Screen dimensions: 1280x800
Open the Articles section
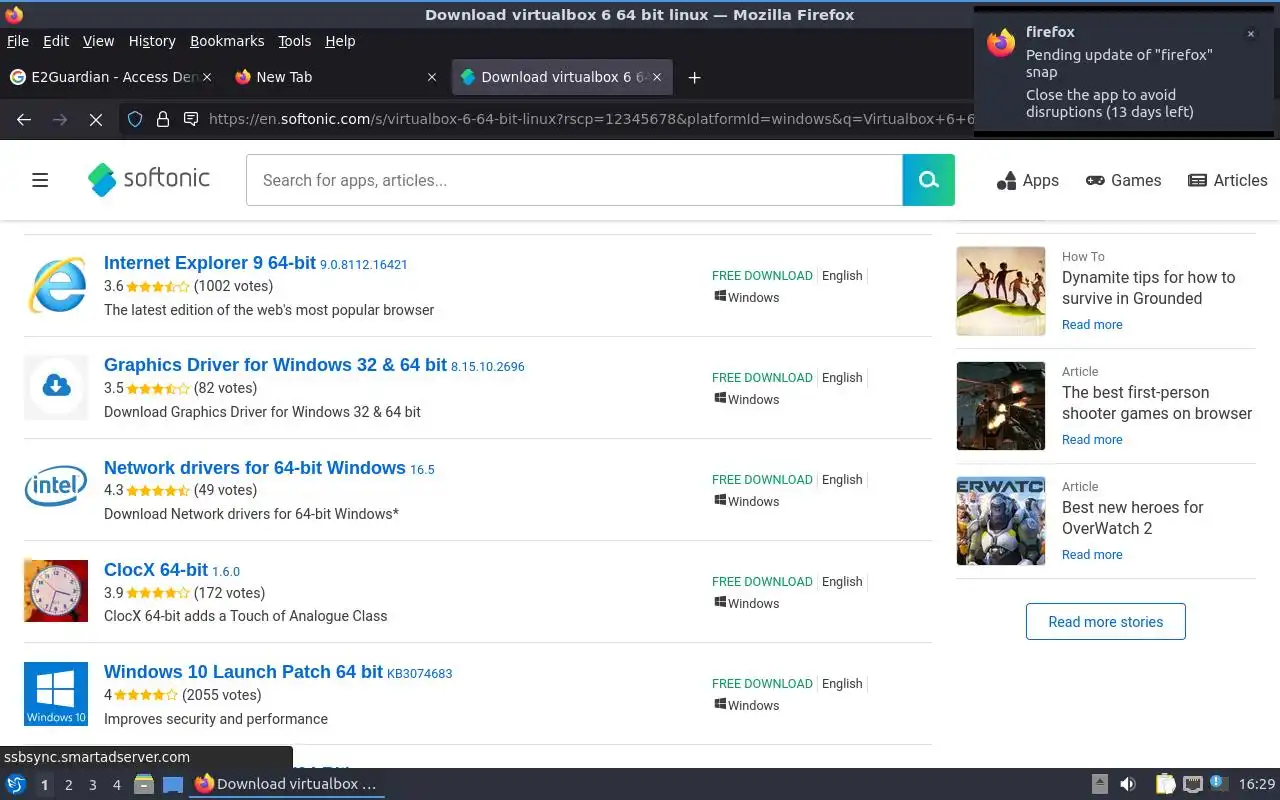1228,181
